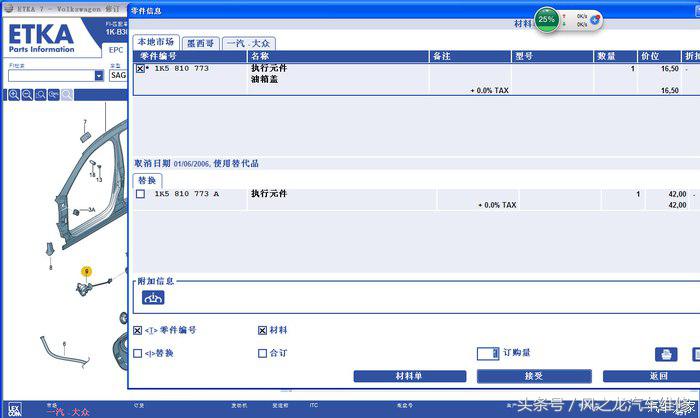Image resolution: width=700 pixels, height=418 pixels.
Task: Click the LexCom logo in bottom bar
Action: [x=15, y=409]
